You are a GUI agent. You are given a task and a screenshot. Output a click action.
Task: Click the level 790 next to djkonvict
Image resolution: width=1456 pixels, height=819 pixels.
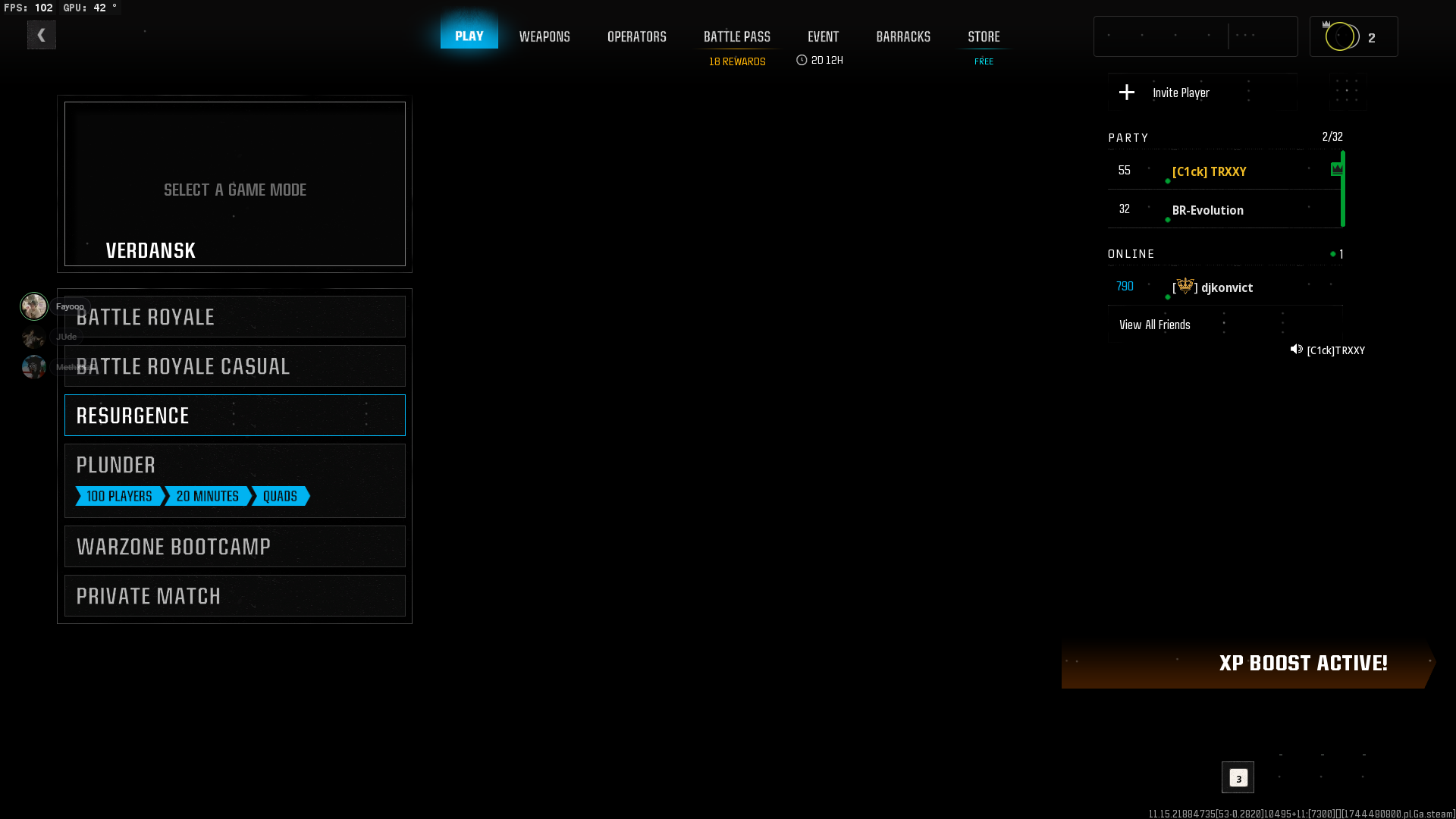(x=1125, y=287)
